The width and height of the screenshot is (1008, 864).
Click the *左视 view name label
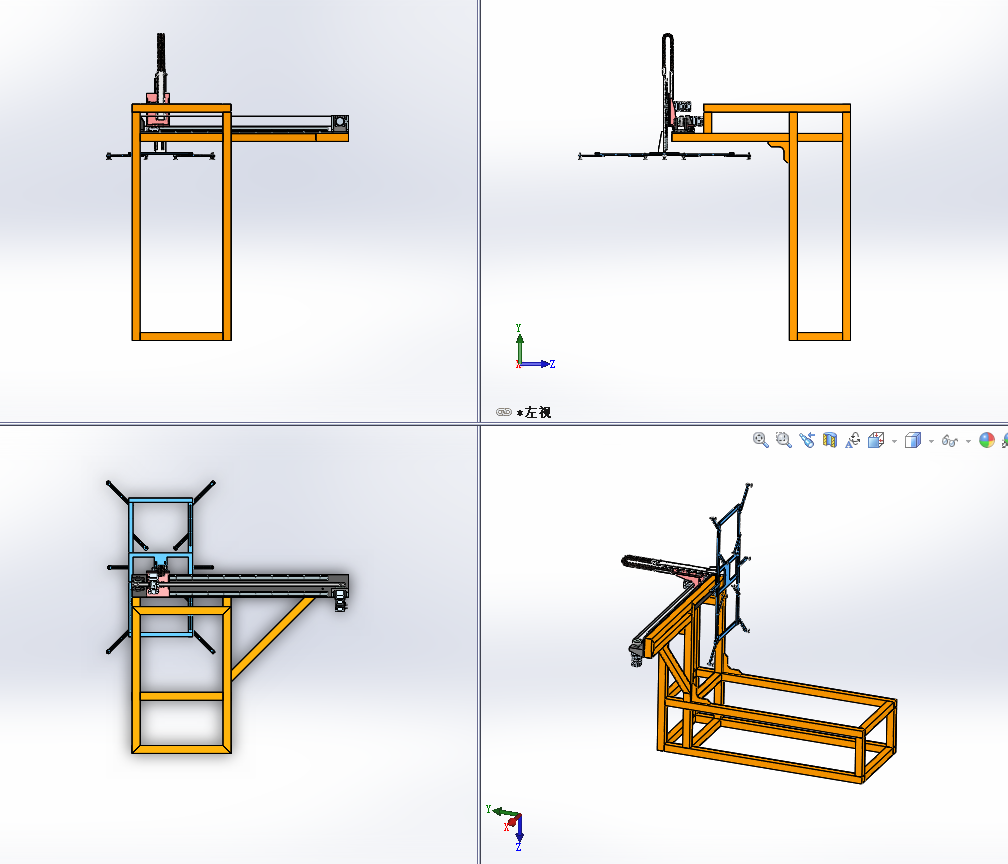point(534,412)
